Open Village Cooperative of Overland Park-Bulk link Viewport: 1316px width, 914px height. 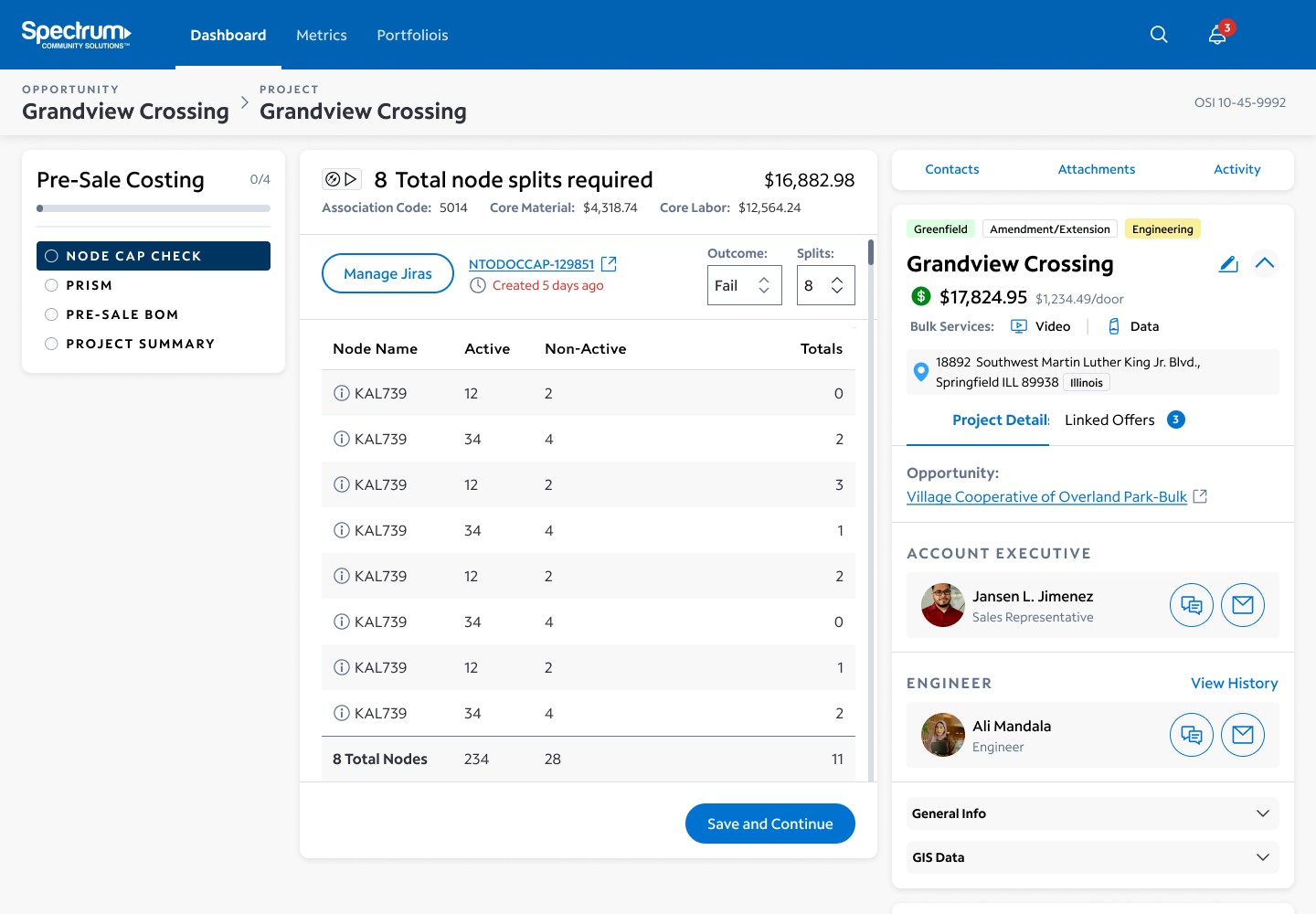point(1046,496)
